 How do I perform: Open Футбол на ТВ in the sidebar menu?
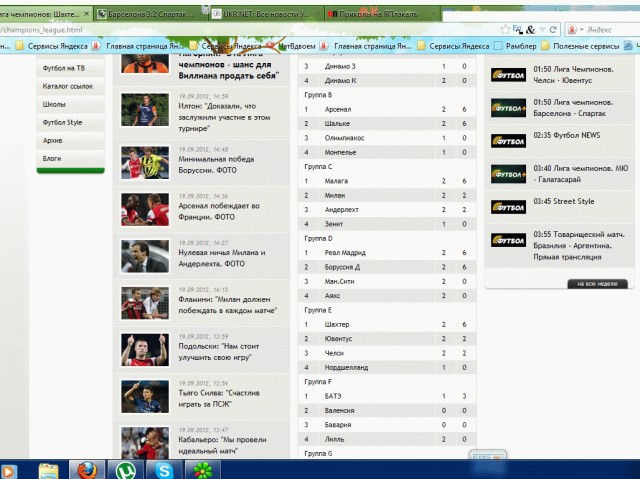(71, 68)
